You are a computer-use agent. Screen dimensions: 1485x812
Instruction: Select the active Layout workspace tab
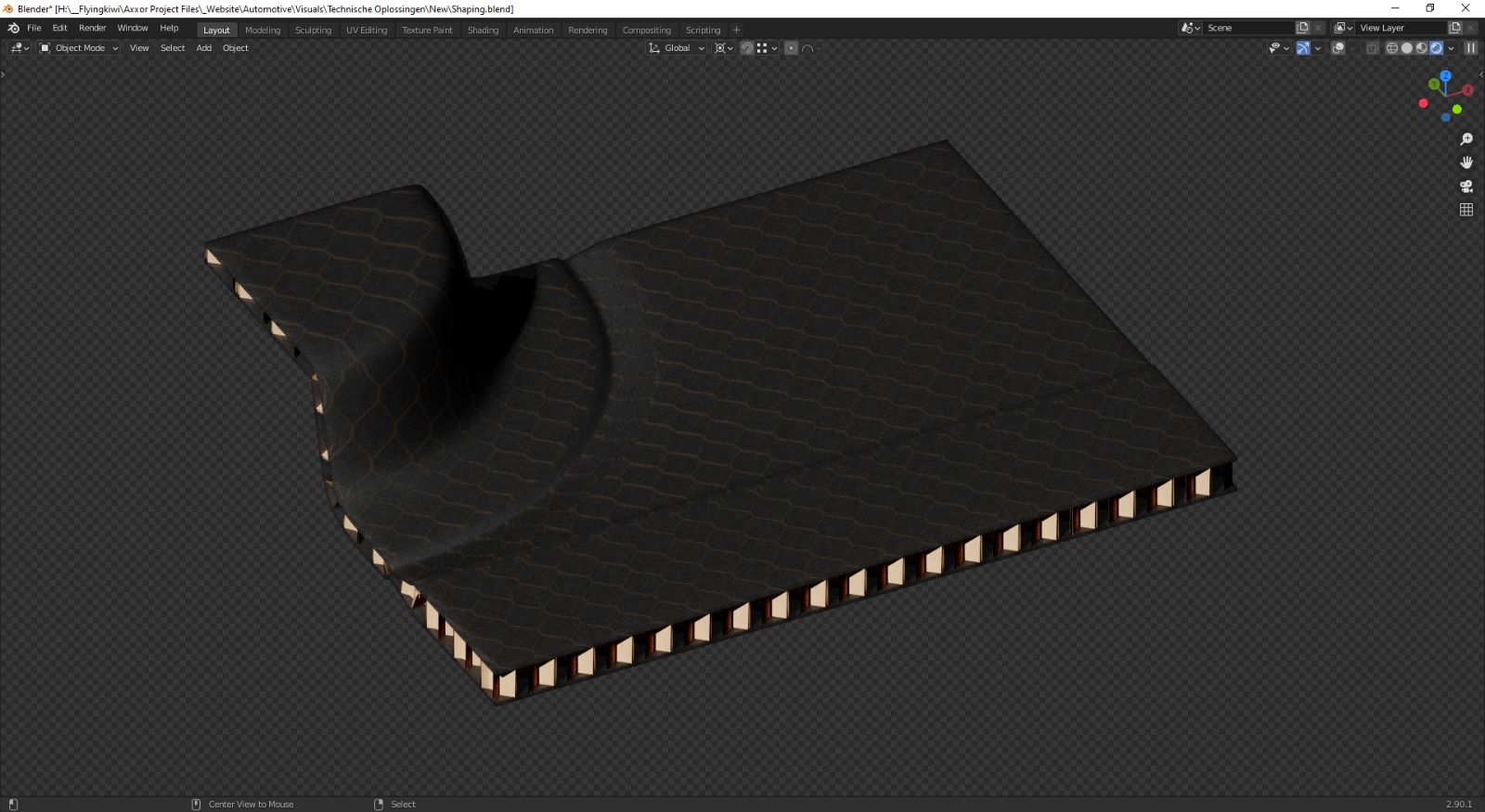point(216,30)
